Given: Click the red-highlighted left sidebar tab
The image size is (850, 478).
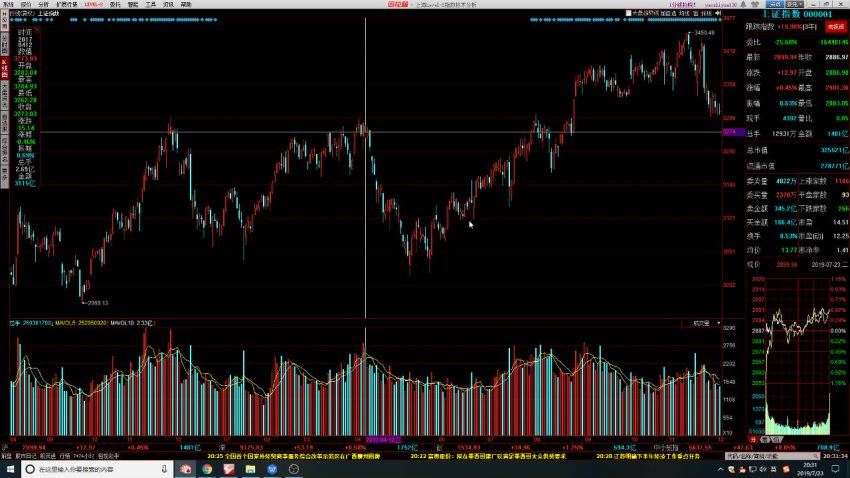Looking at the screenshot, I should pos(4,69).
